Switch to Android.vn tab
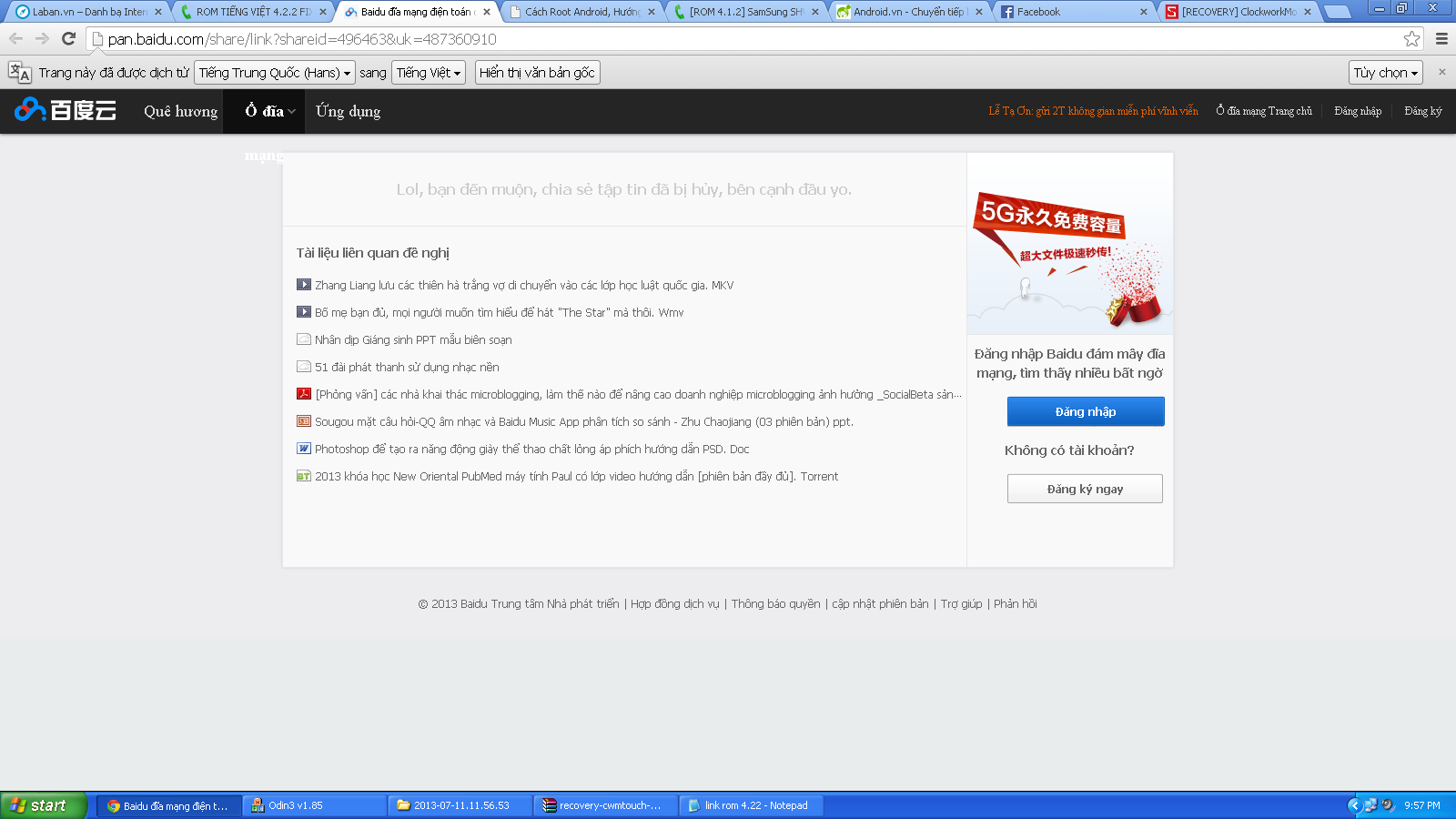Image resolution: width=1456 pixels, height=819 pixels. point(908,12)
